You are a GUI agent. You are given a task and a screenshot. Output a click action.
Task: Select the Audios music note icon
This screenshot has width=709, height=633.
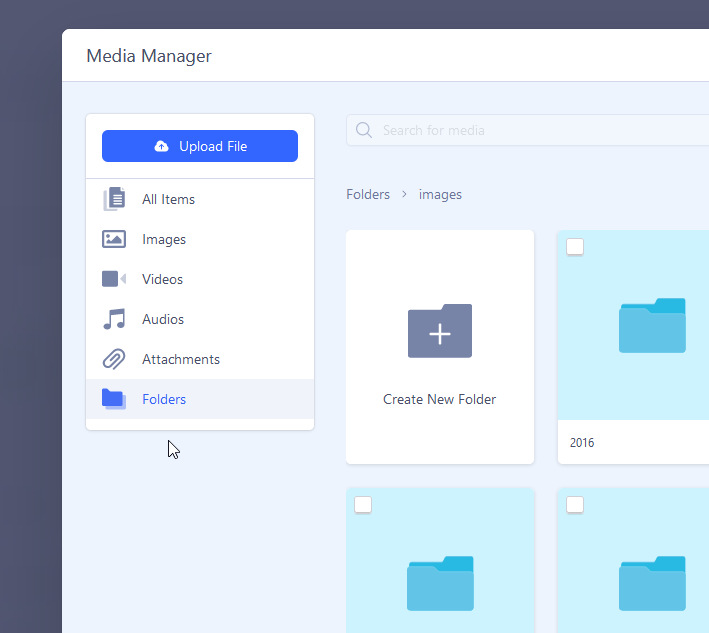tap(114, 319)
